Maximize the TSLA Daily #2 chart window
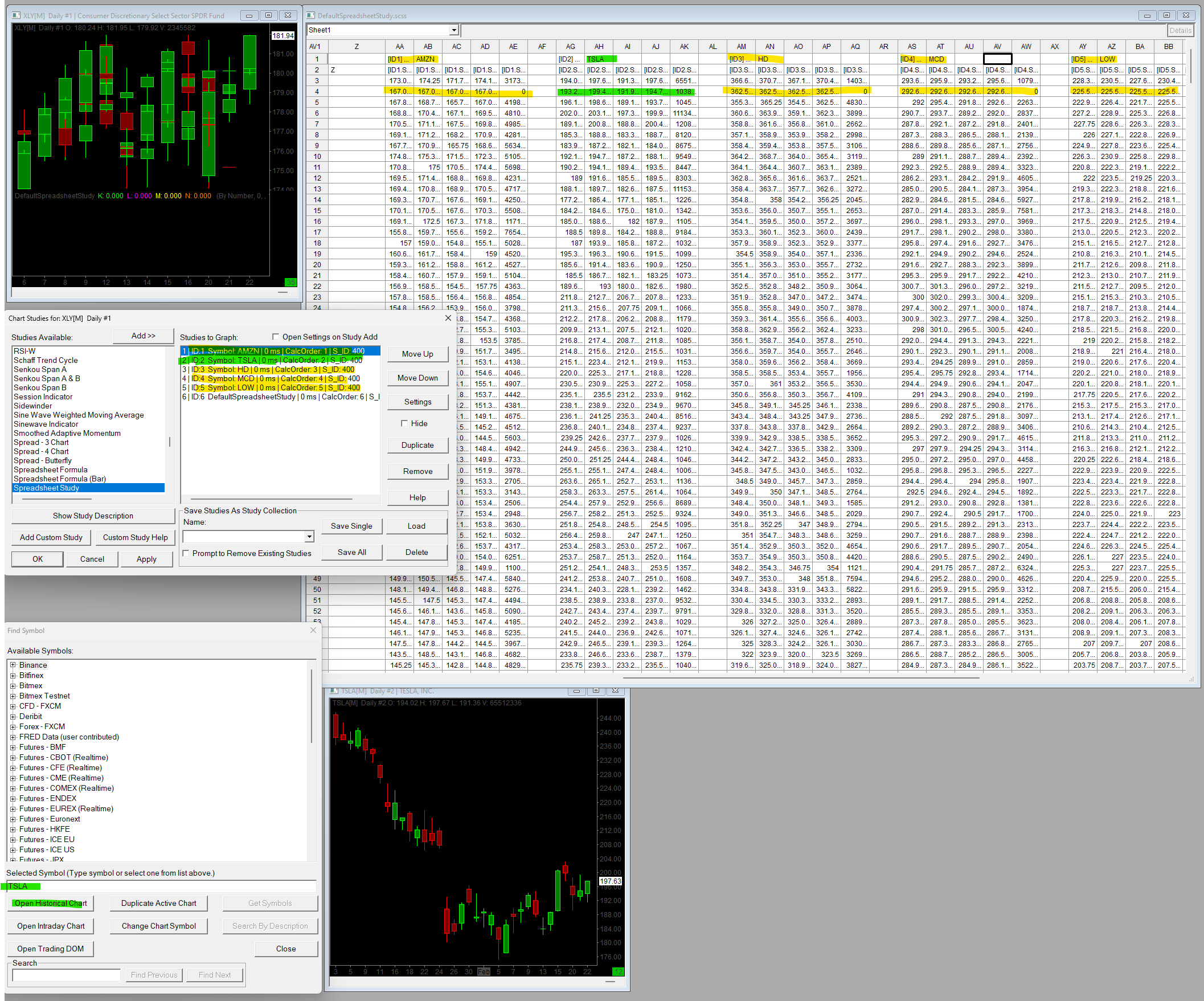1204x1001 pixels. click(596, 691)
